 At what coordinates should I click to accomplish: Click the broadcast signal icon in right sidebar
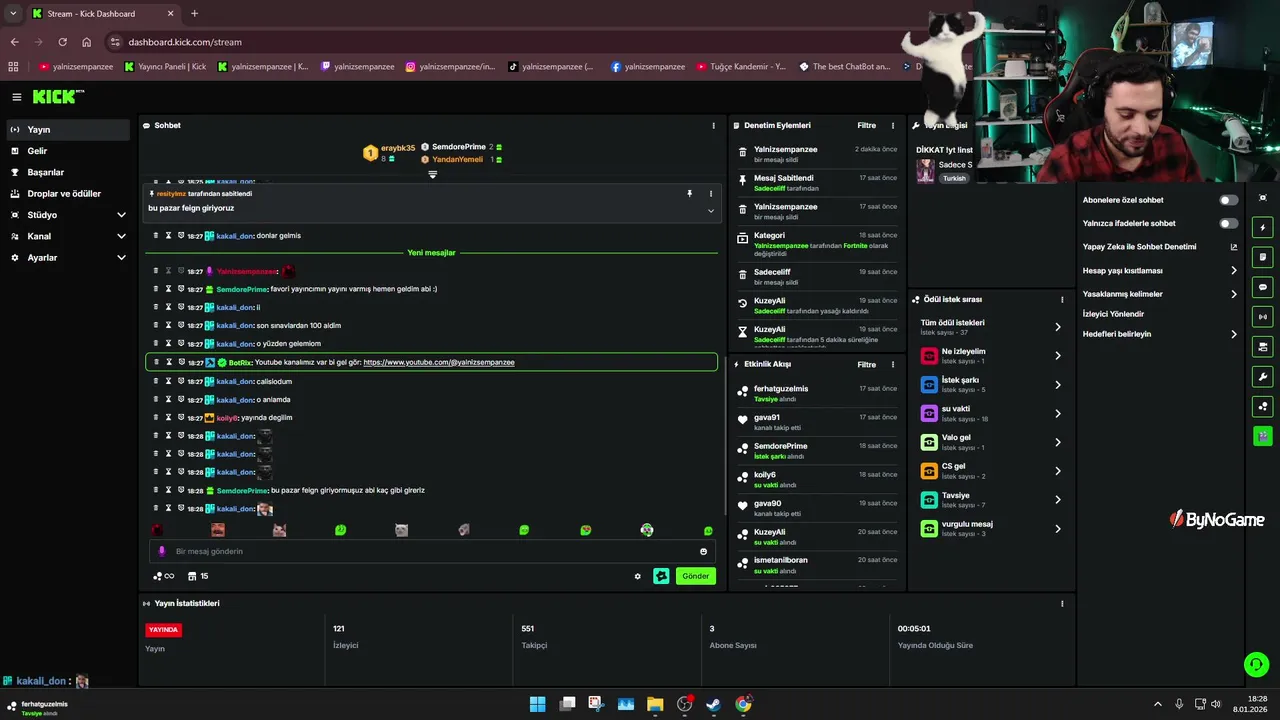pyautogui.click(x=1263, y=317)
